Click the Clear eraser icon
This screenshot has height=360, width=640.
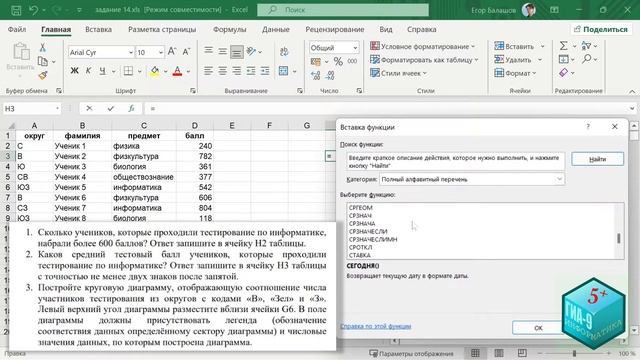(x=564, y=73)
